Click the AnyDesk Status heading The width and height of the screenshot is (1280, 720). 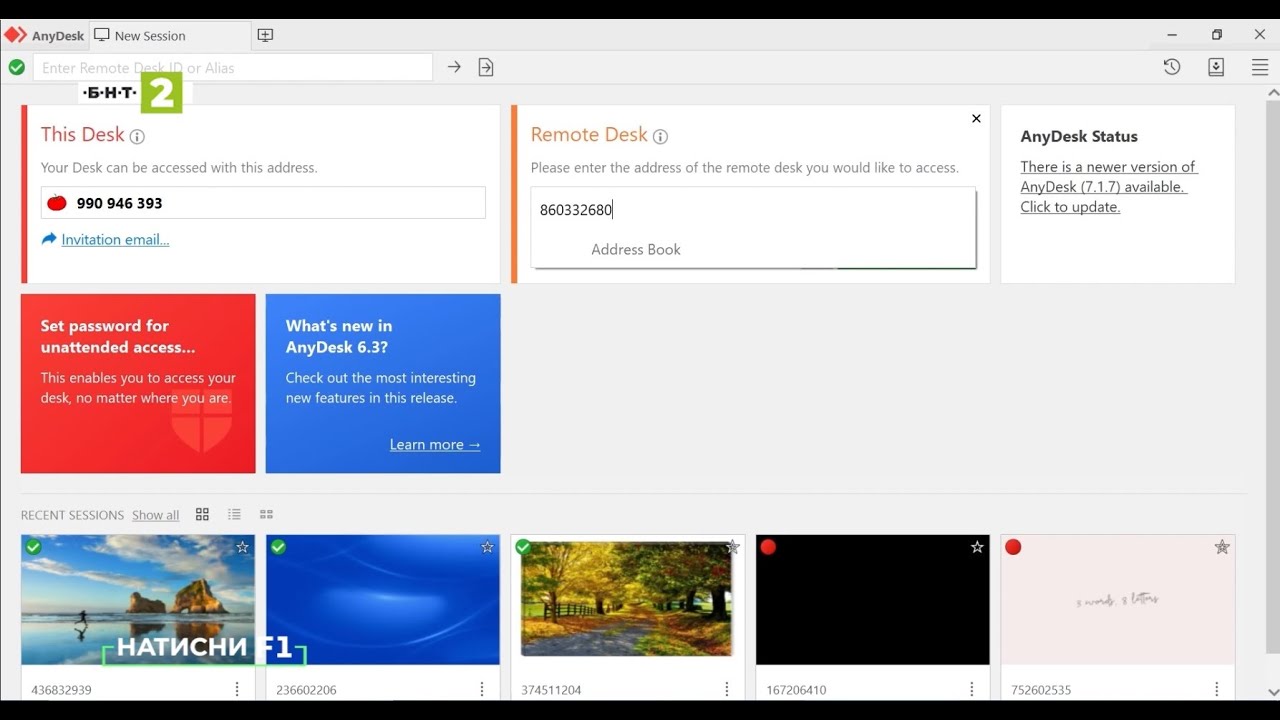[x=1079, y=136]
